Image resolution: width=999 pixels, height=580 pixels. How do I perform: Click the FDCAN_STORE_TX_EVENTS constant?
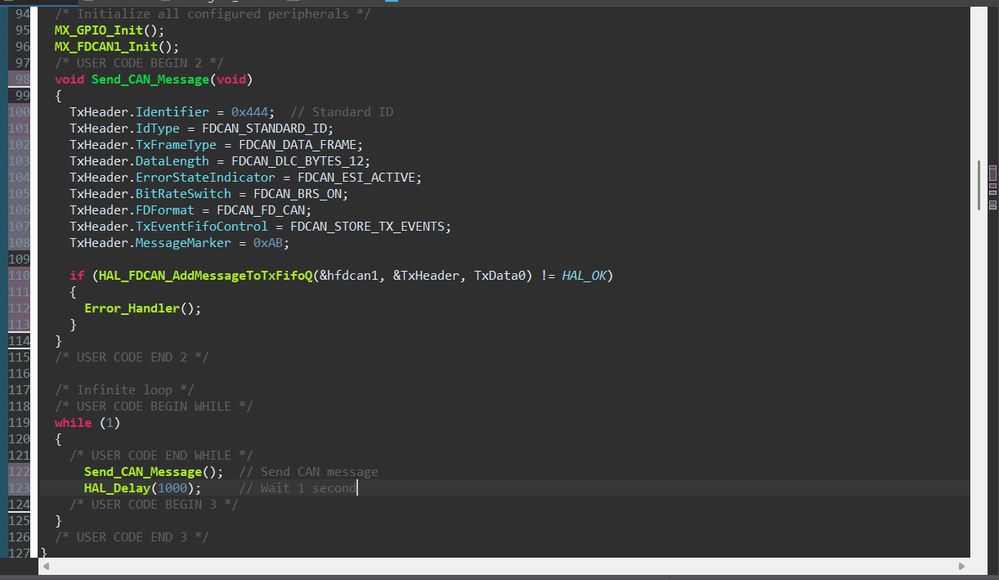(x=367, y=227)
